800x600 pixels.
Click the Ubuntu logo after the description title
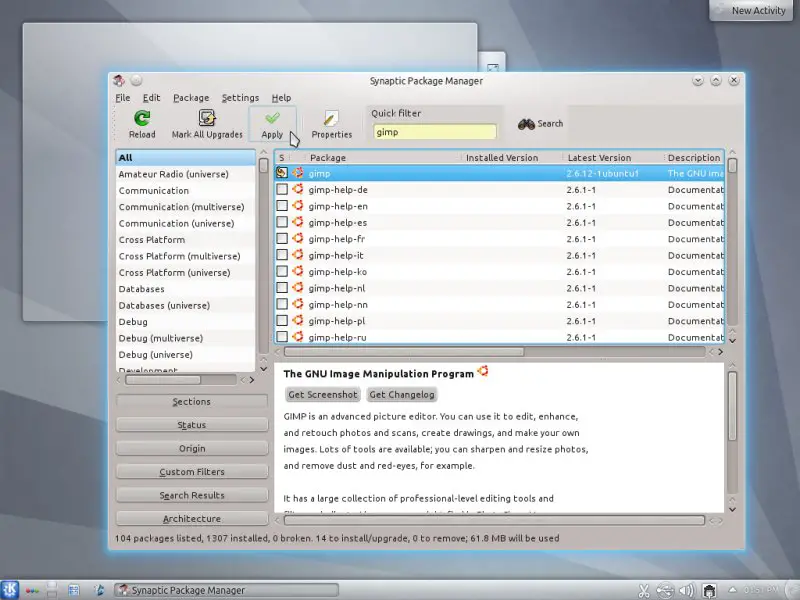coord(483,371)
